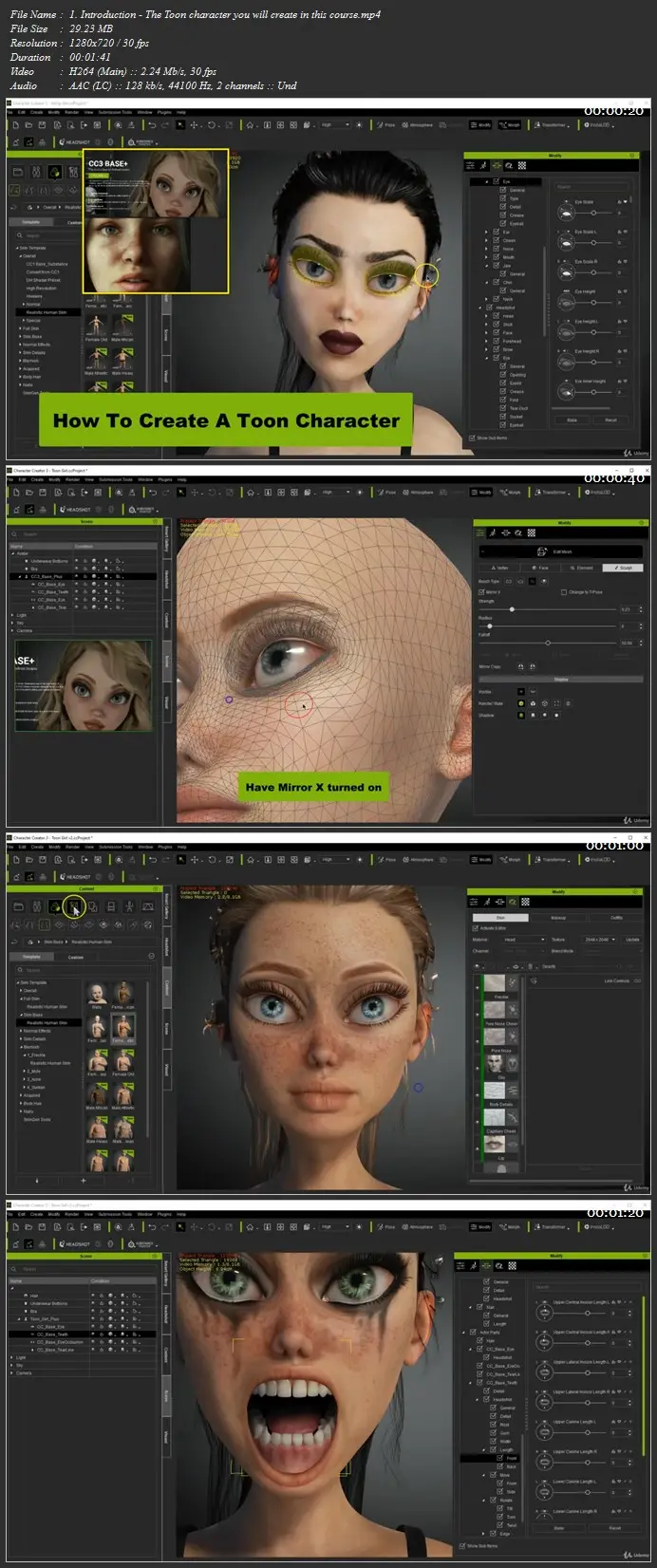Toggle Activate Editor checkbox in the 00:01:00 frame

(475, 928)
